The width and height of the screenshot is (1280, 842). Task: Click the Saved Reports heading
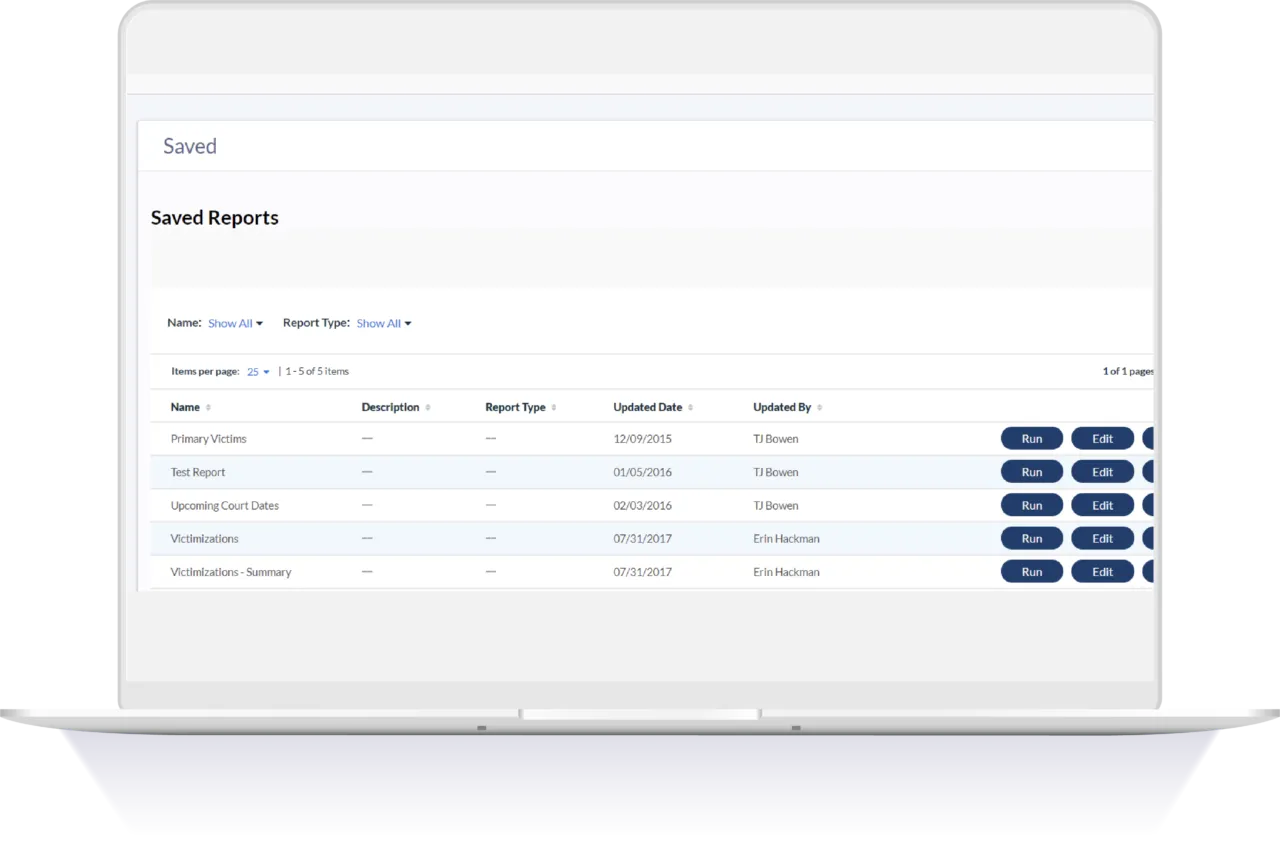point(215,218)
